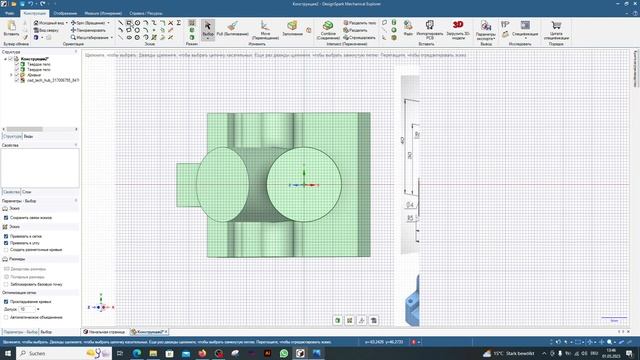The width and height of the screenshot is (640, 360).
Task: Open Начальная страница document tab
Action: click(x=104, y=332)
